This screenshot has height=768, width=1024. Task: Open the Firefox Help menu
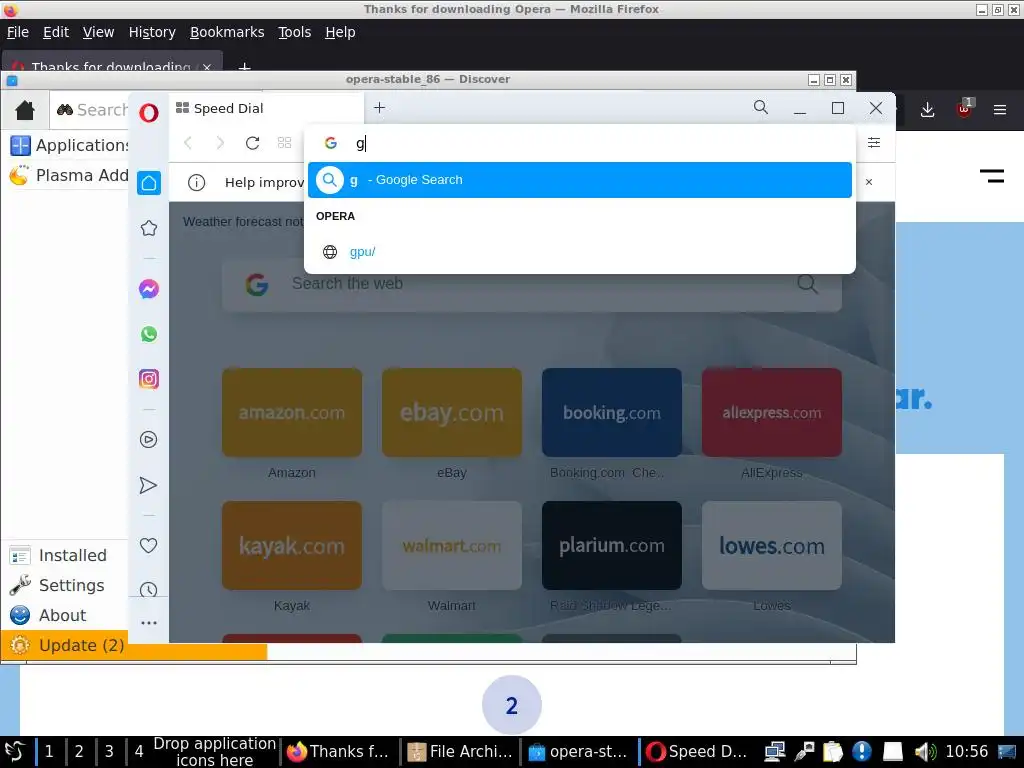point(340,32)
